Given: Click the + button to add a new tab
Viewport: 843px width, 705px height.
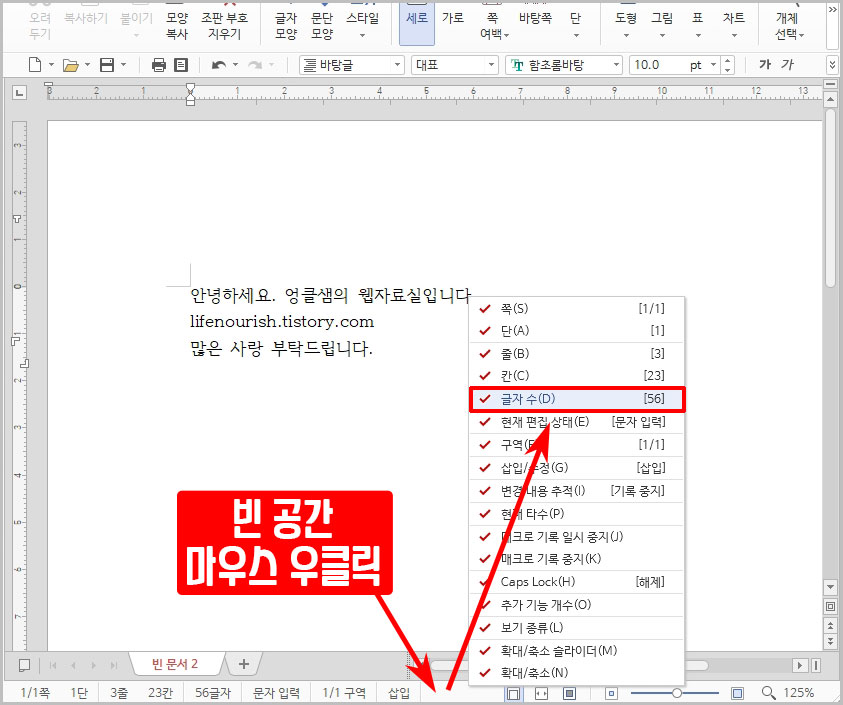Looking at the screenshot, I should [243, 663].
